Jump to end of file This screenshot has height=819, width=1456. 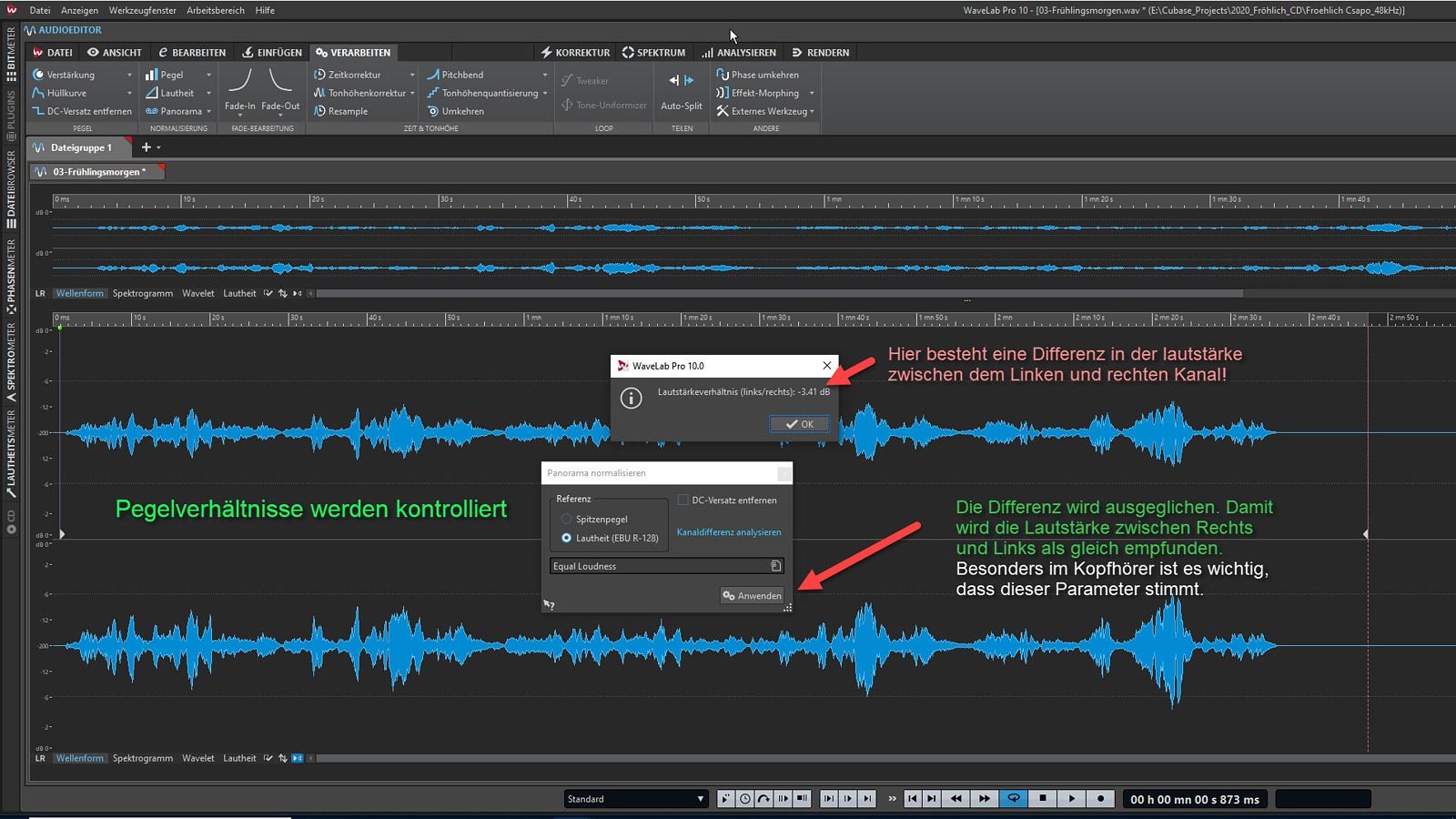click(931, 799)
